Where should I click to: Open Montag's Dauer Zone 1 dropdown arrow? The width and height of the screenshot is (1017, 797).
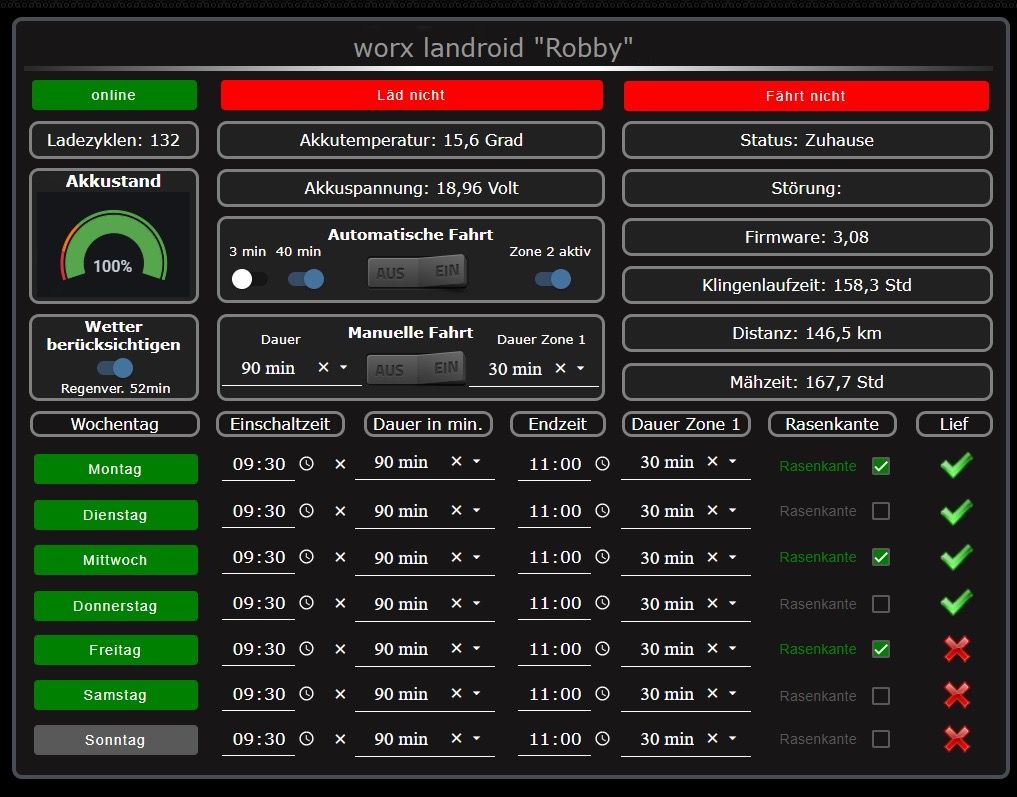tap(732, 461)
